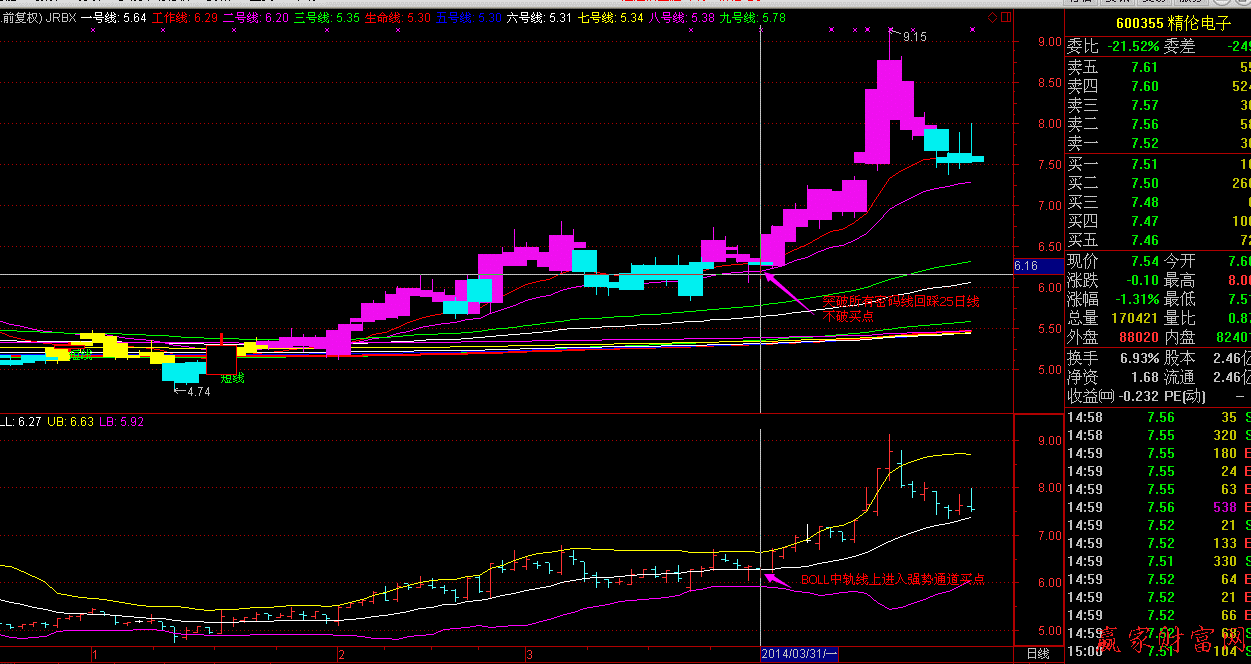Image resolution: width=1251 pixels, height=664 pixels.
Task: Click the red diamond icon above the chart
Action: point(992,17)
